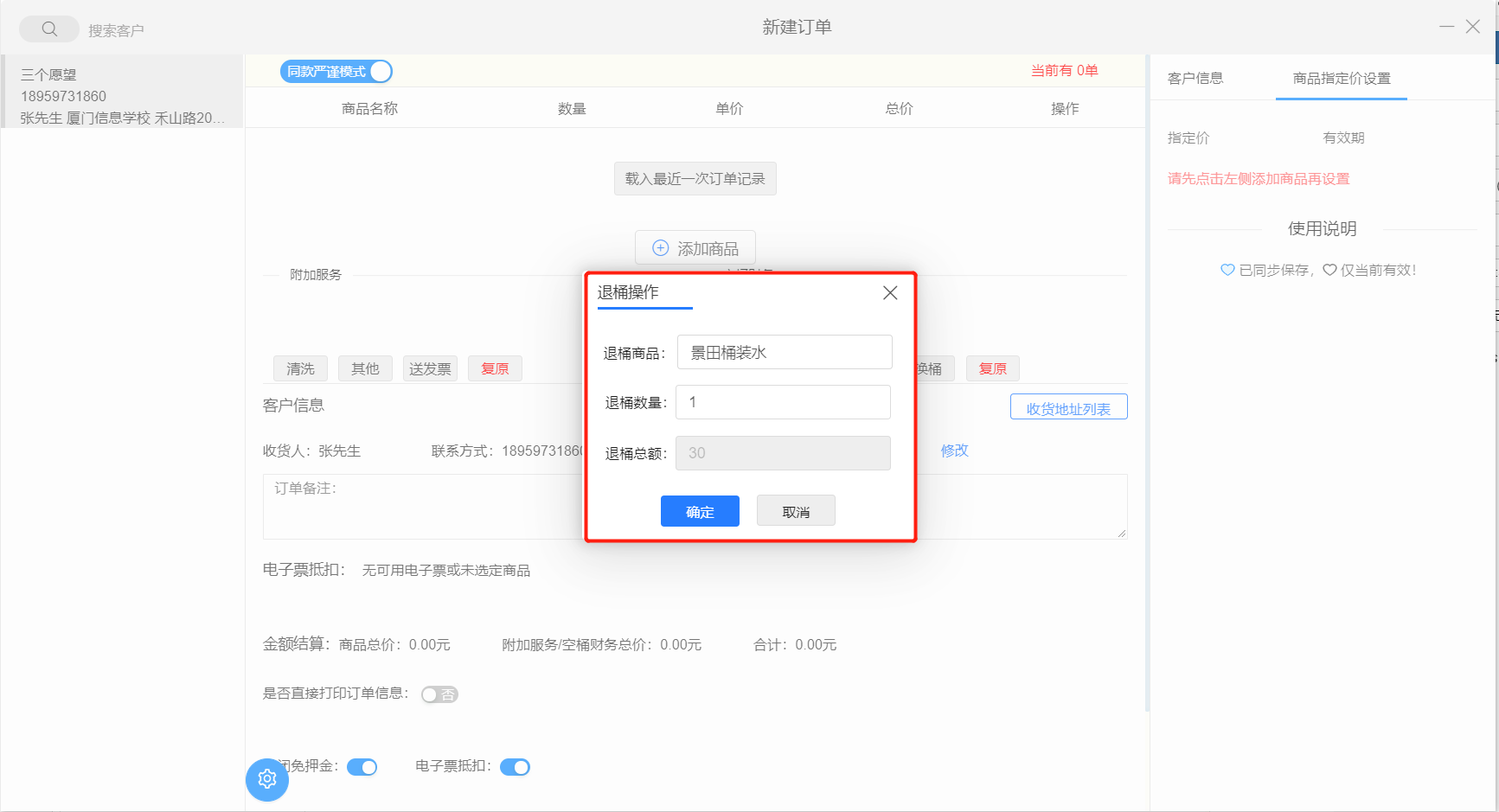Click the plus icon on 添加商品

click(x=660, y=248)
